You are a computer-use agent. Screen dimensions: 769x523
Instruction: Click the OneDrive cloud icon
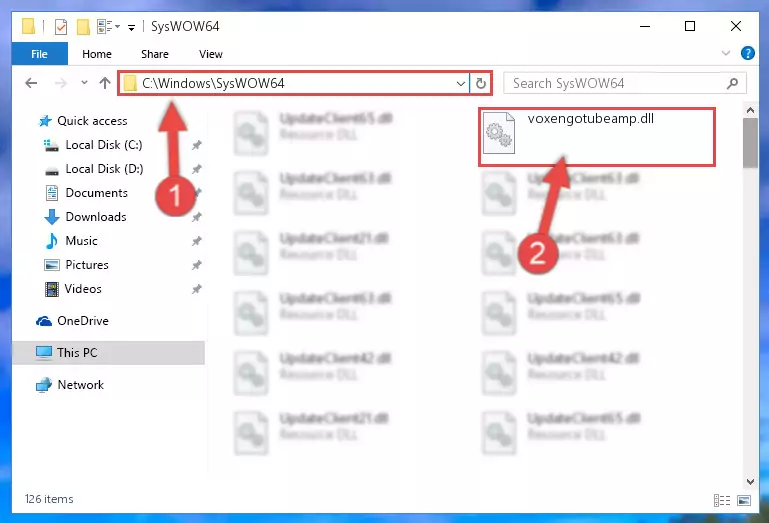44,321
